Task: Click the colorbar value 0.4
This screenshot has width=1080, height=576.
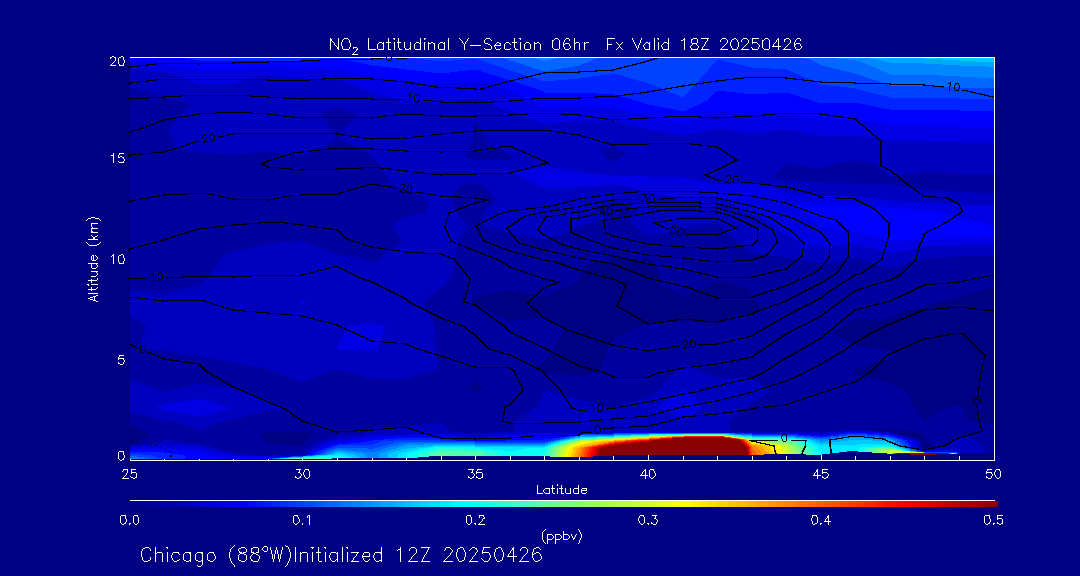Action: click(x=820, y=520)
